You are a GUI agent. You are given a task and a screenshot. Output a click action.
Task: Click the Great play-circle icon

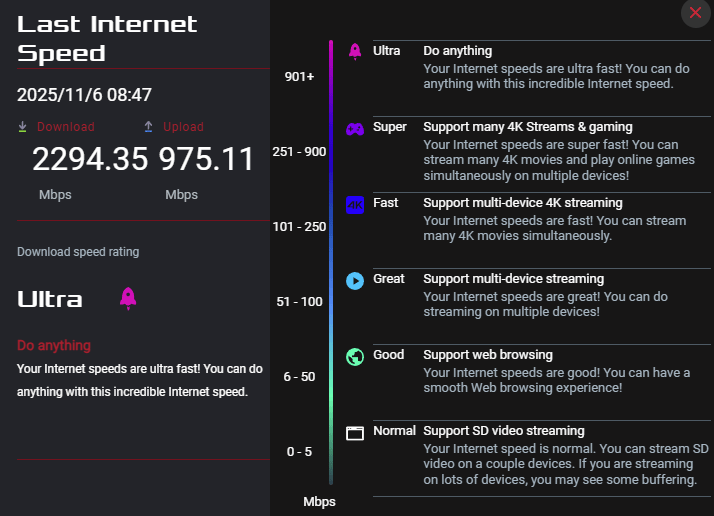[354, 280]
